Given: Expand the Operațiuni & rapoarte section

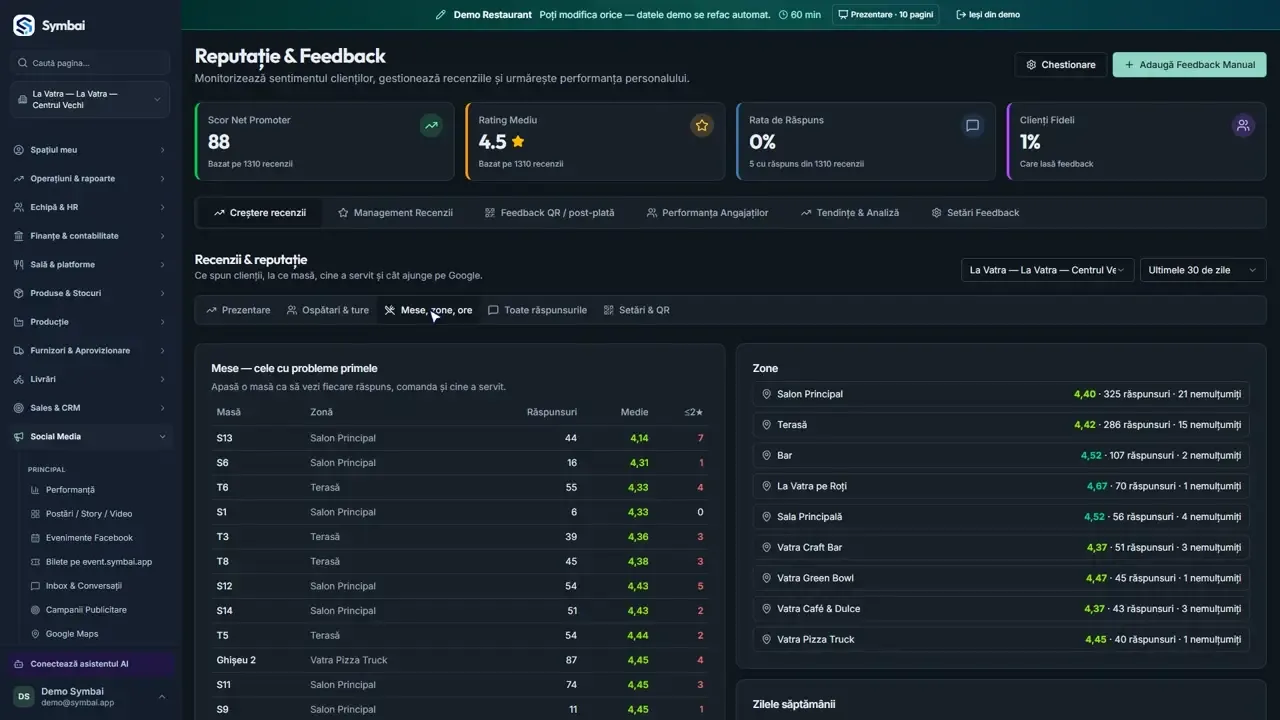Looking at the screenshot, I should click(91, 179).
